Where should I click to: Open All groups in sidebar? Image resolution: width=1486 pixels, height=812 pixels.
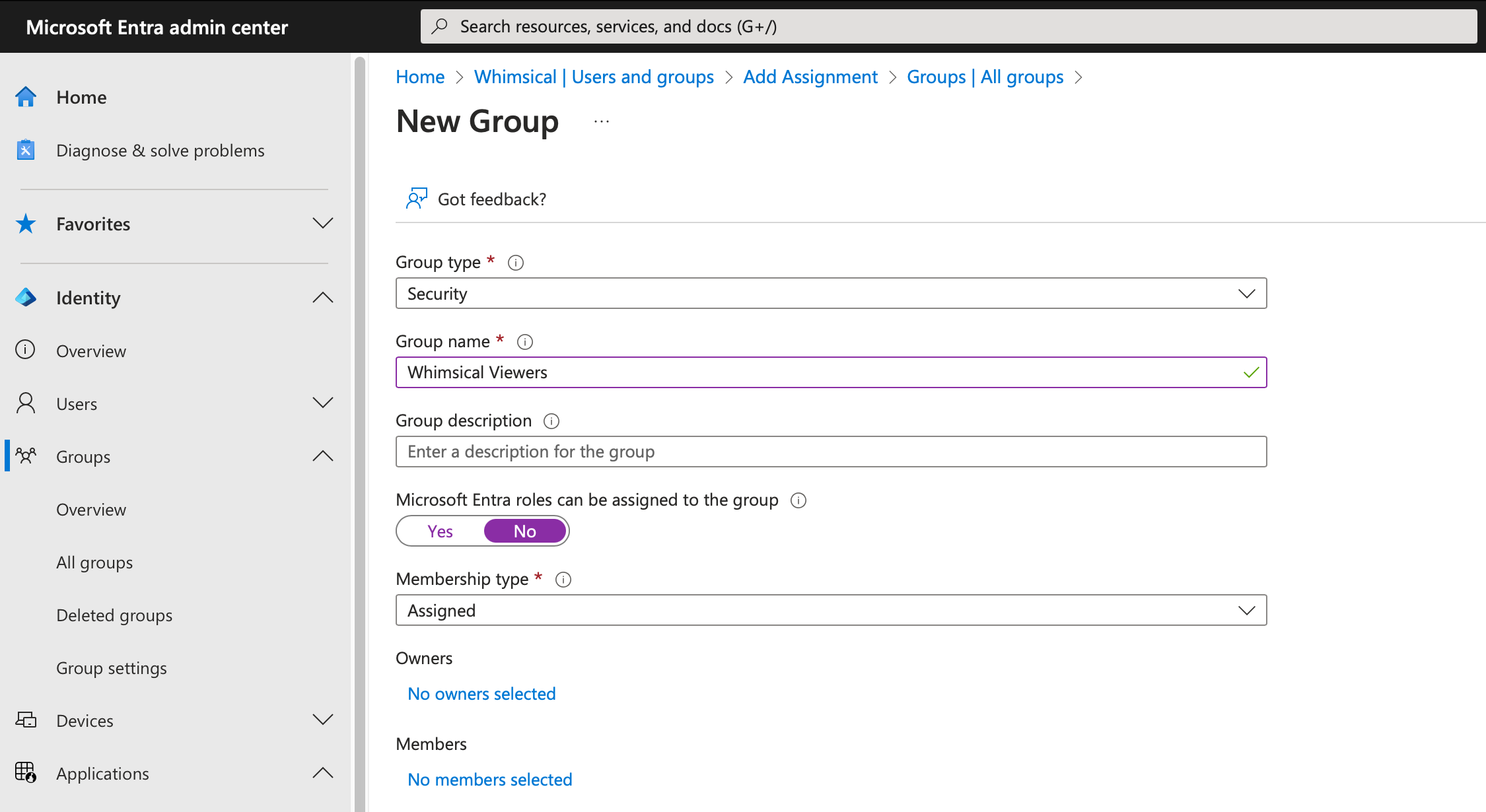coord(94,562)
